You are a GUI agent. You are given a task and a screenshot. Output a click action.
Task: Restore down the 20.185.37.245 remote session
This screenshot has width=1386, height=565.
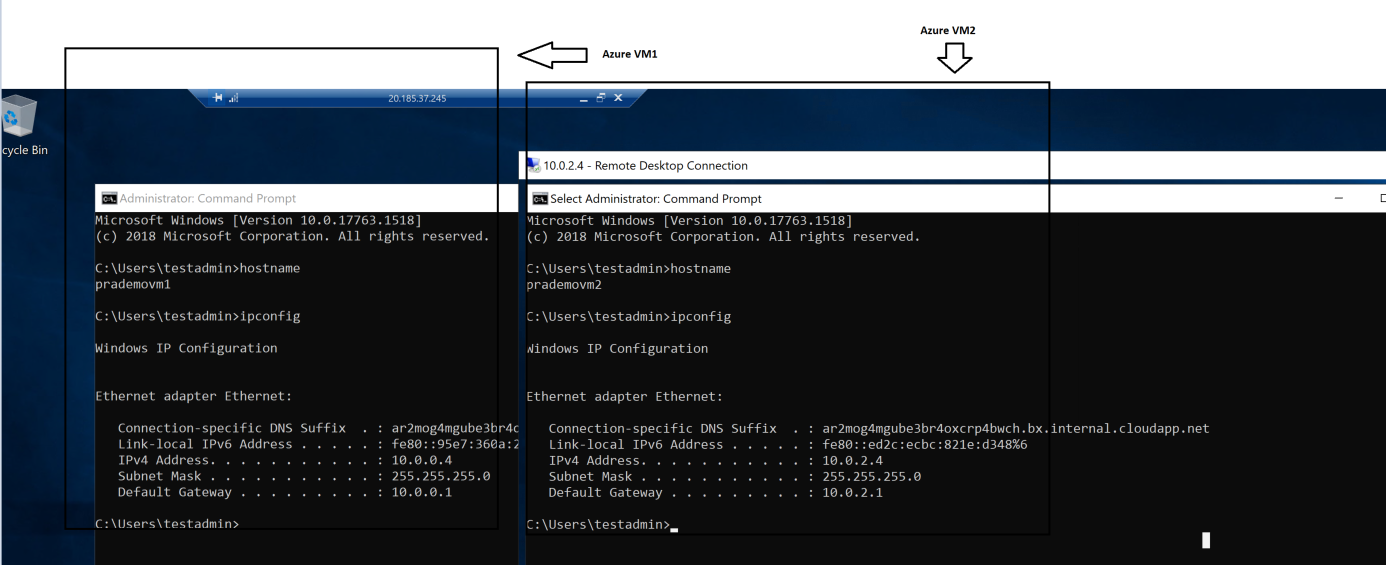point(601,98)
